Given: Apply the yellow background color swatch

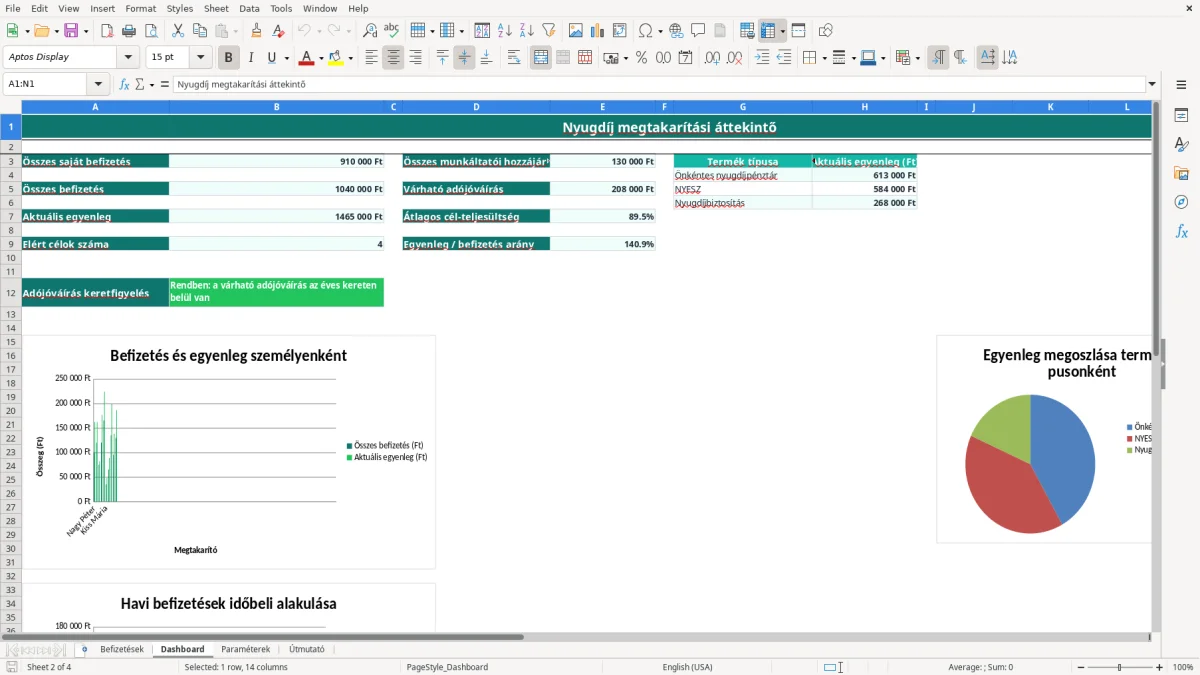Looking at the screenshot, I should 335,58.
